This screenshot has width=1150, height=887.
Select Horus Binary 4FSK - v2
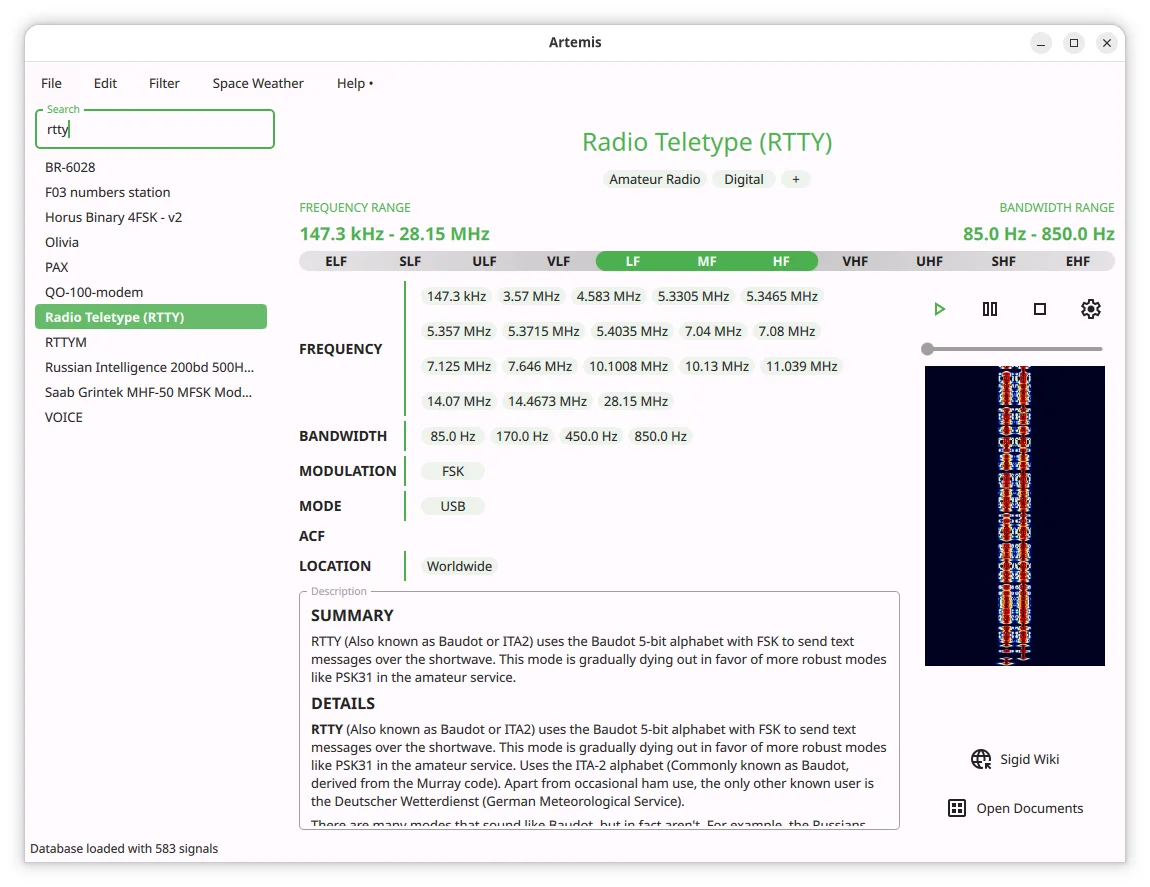click(150, 217)
